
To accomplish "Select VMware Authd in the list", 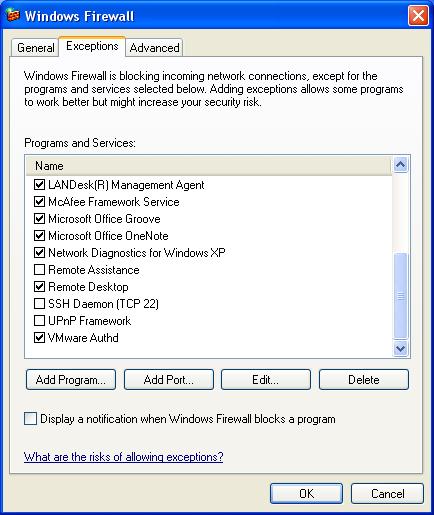I will click(83, 338).
